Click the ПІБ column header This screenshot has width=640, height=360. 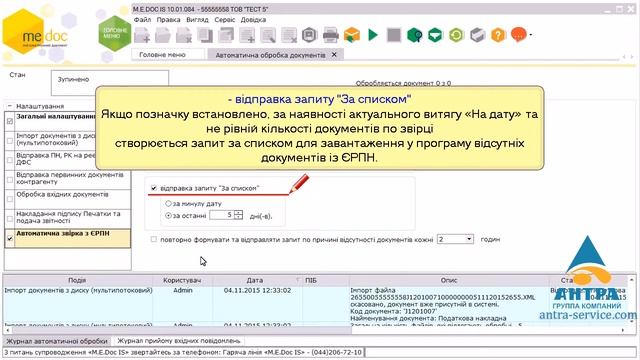326,280
